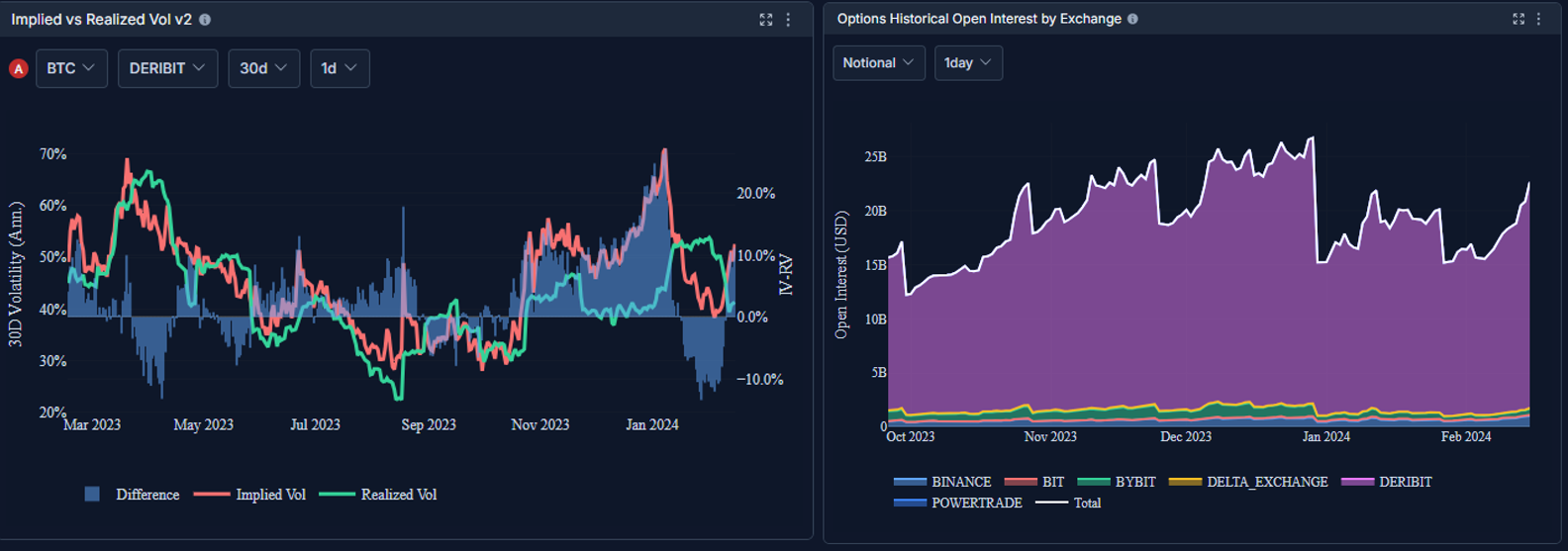Click the Jan 2024 label on volatility chart

click(x=652, y=424)
